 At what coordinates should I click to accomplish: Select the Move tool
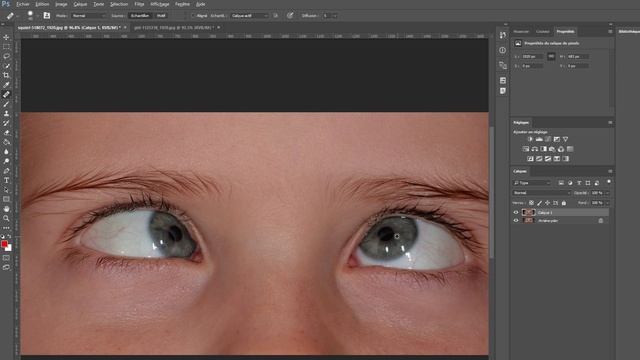pyautogui.click(x=6, y=37)
